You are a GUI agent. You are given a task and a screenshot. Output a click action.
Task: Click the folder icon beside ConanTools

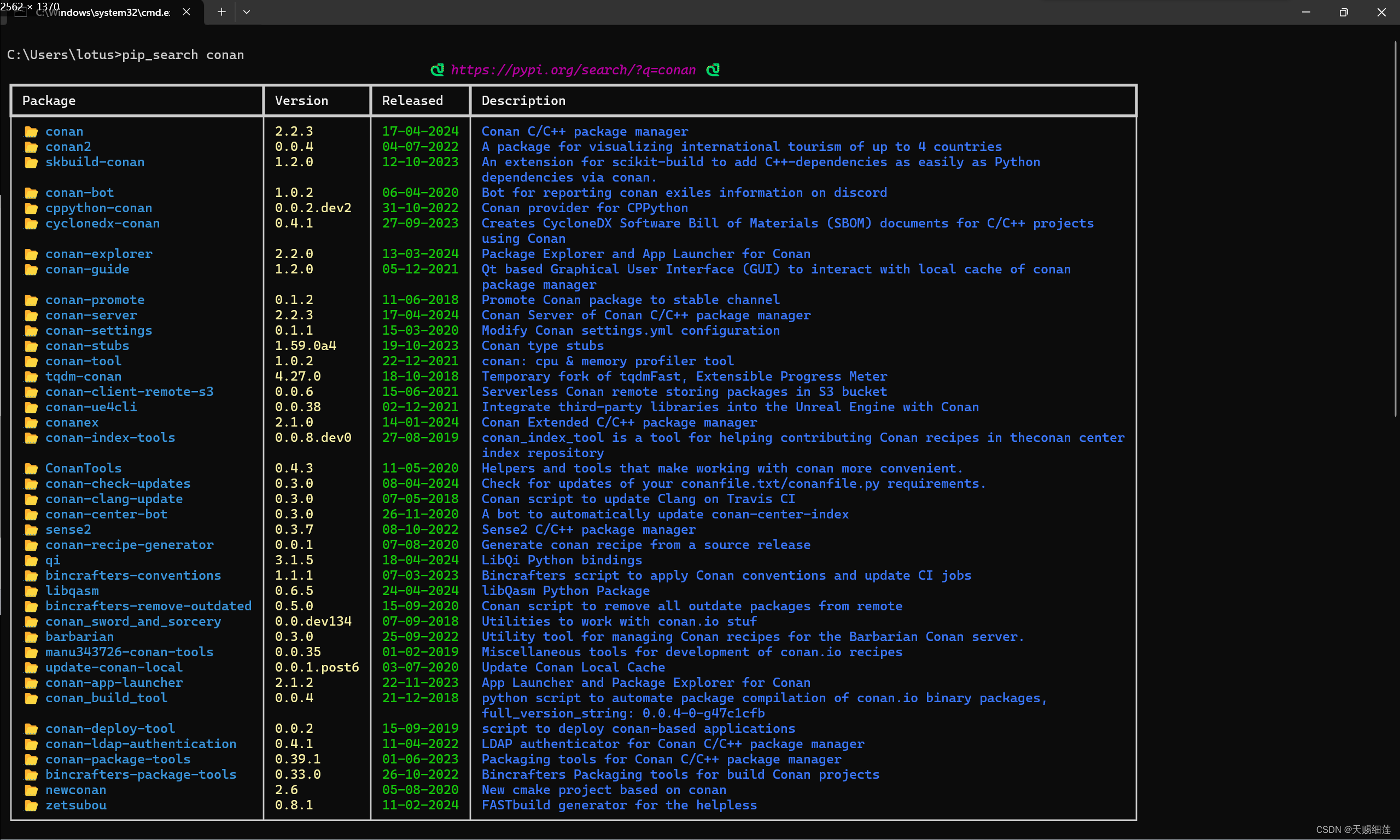pyautogui.click(x=31, y=469)
